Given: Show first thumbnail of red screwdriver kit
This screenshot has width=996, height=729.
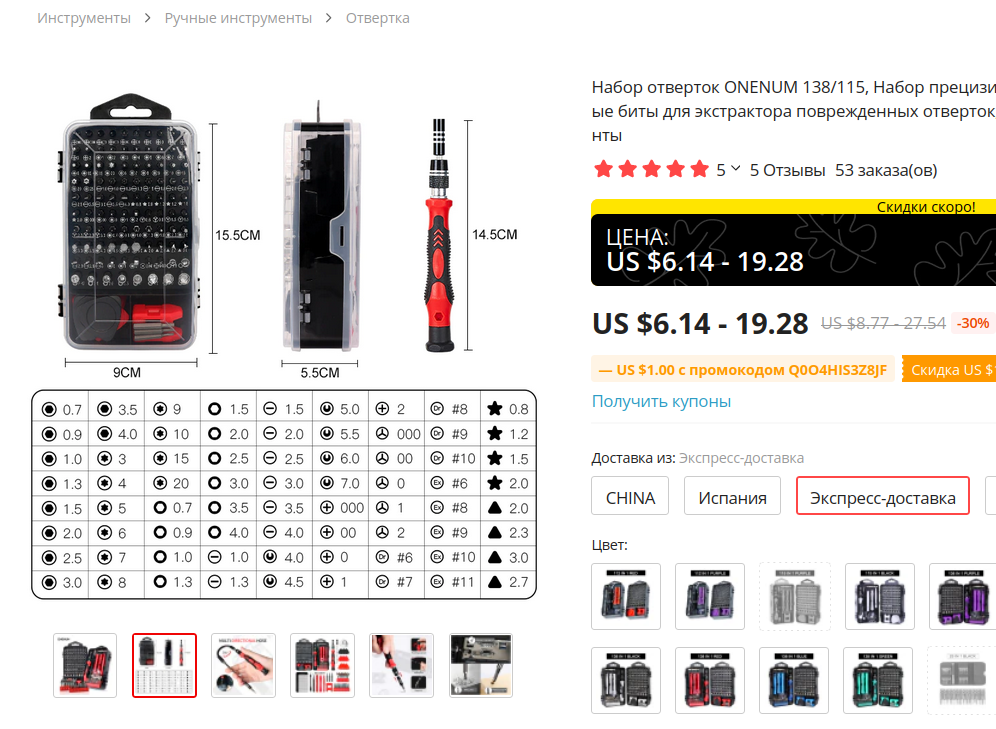Looking at the screenshot, I should point(85,665).
